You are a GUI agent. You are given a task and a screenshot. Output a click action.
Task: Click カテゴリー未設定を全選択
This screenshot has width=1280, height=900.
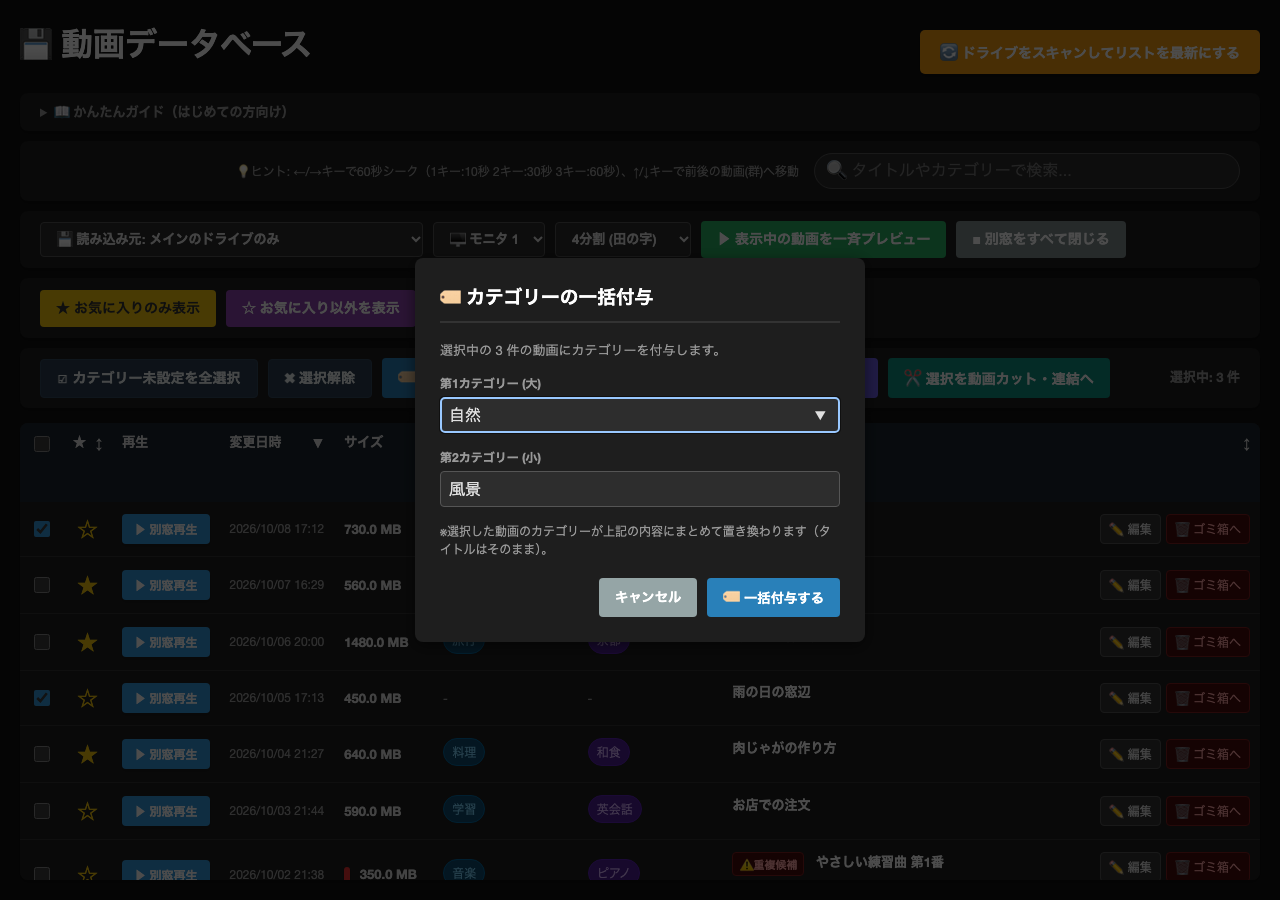click(x=149, y=378)
